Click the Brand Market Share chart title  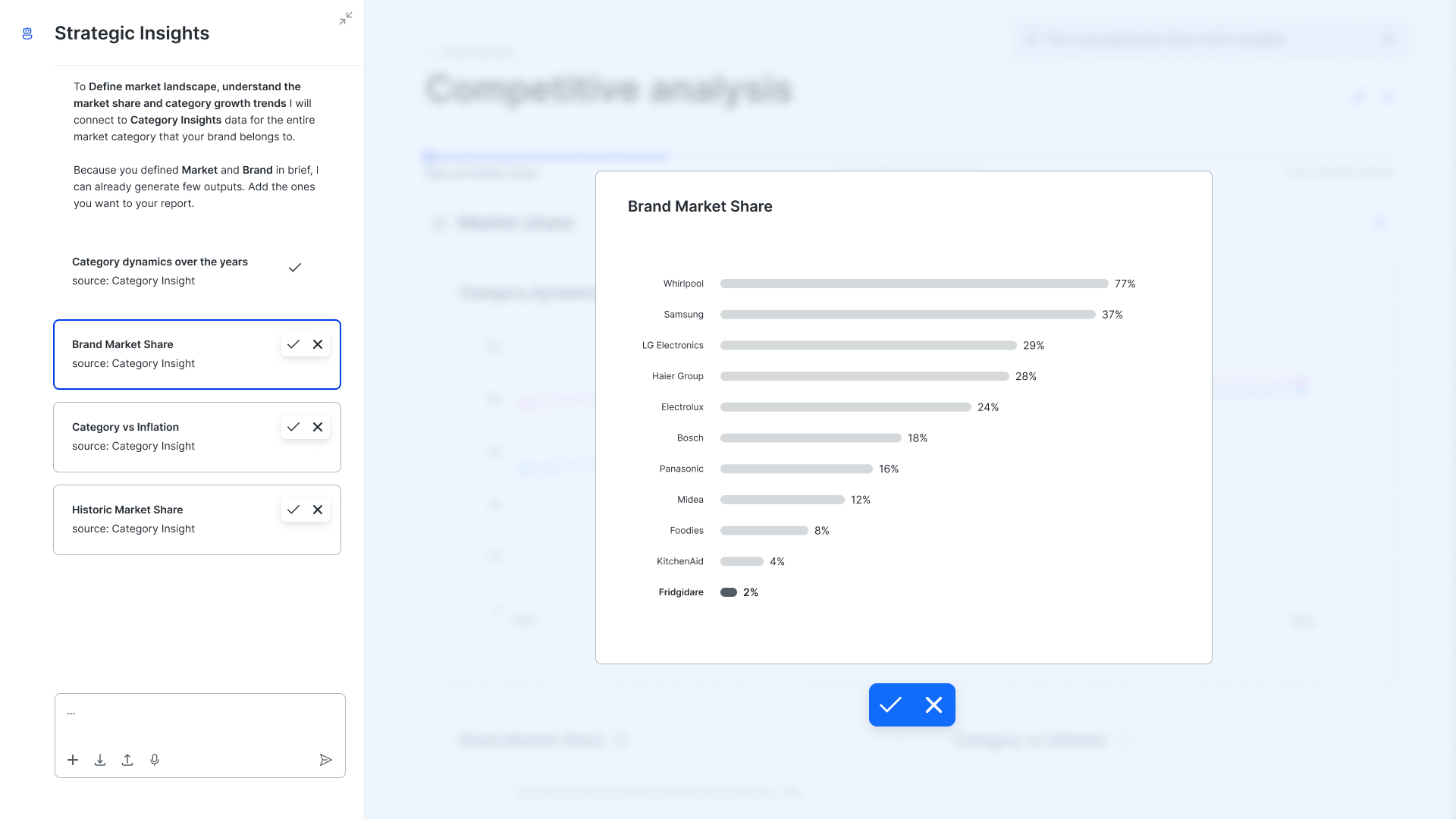pos(700,206)
